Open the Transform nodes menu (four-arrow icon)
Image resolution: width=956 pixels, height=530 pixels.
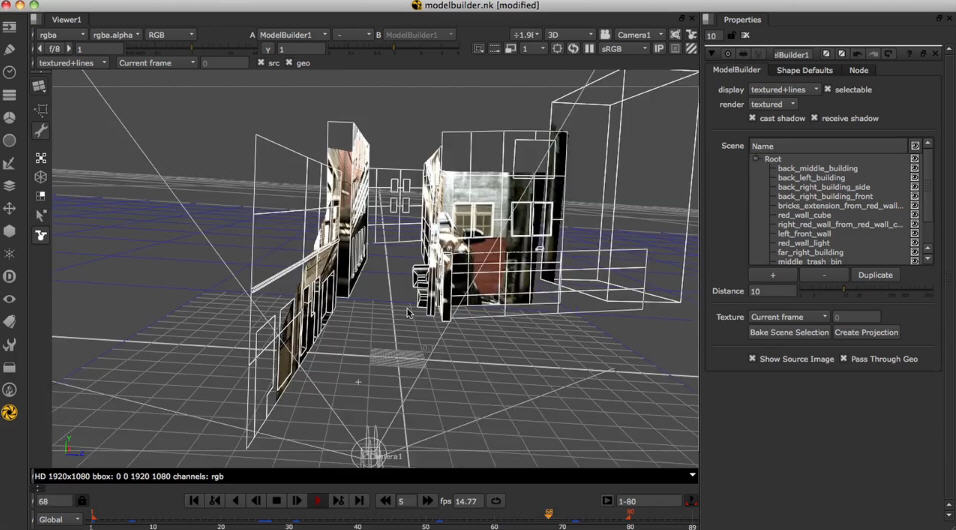point(10,209)
